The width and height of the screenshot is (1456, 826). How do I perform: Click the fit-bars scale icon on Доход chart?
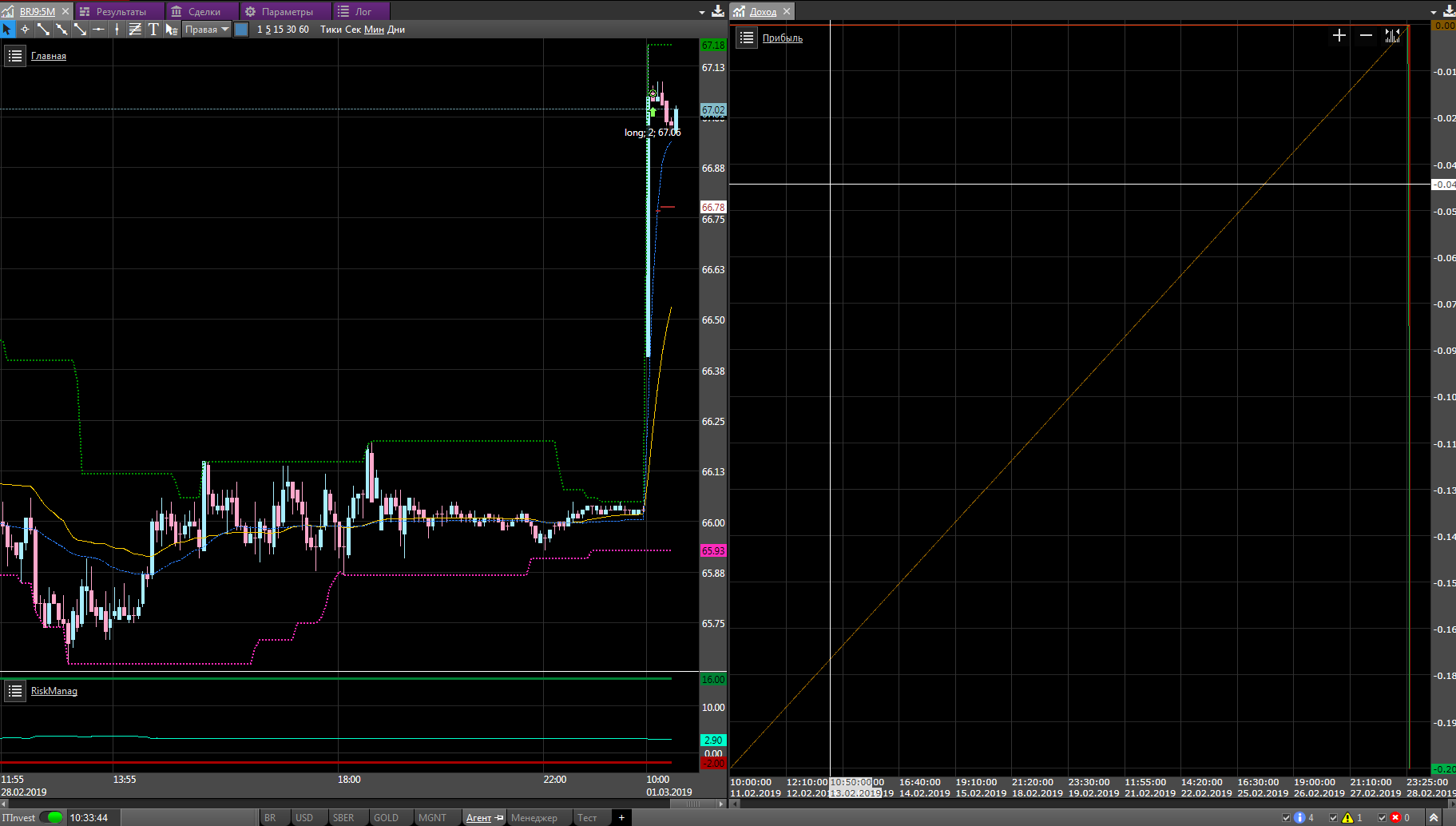(1392, 35)
